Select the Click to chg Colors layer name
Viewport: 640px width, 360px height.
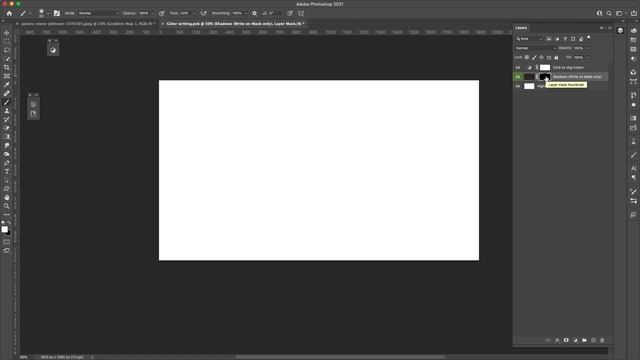pos(568,67)
